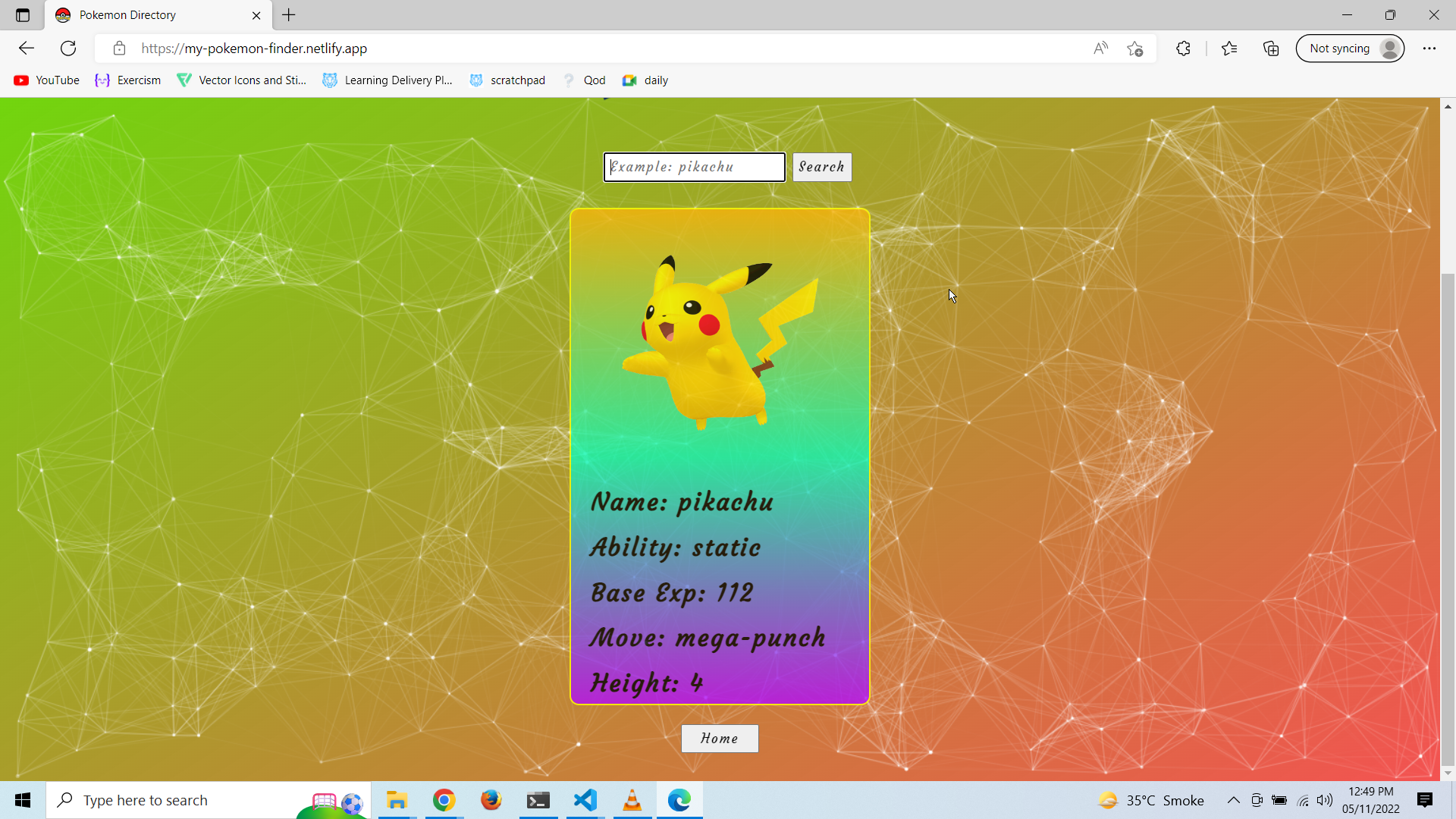Image resolution: width=1456 pixels, height=819 pixels.
Task: Click the taskbar search box
Action: [209, 800]
